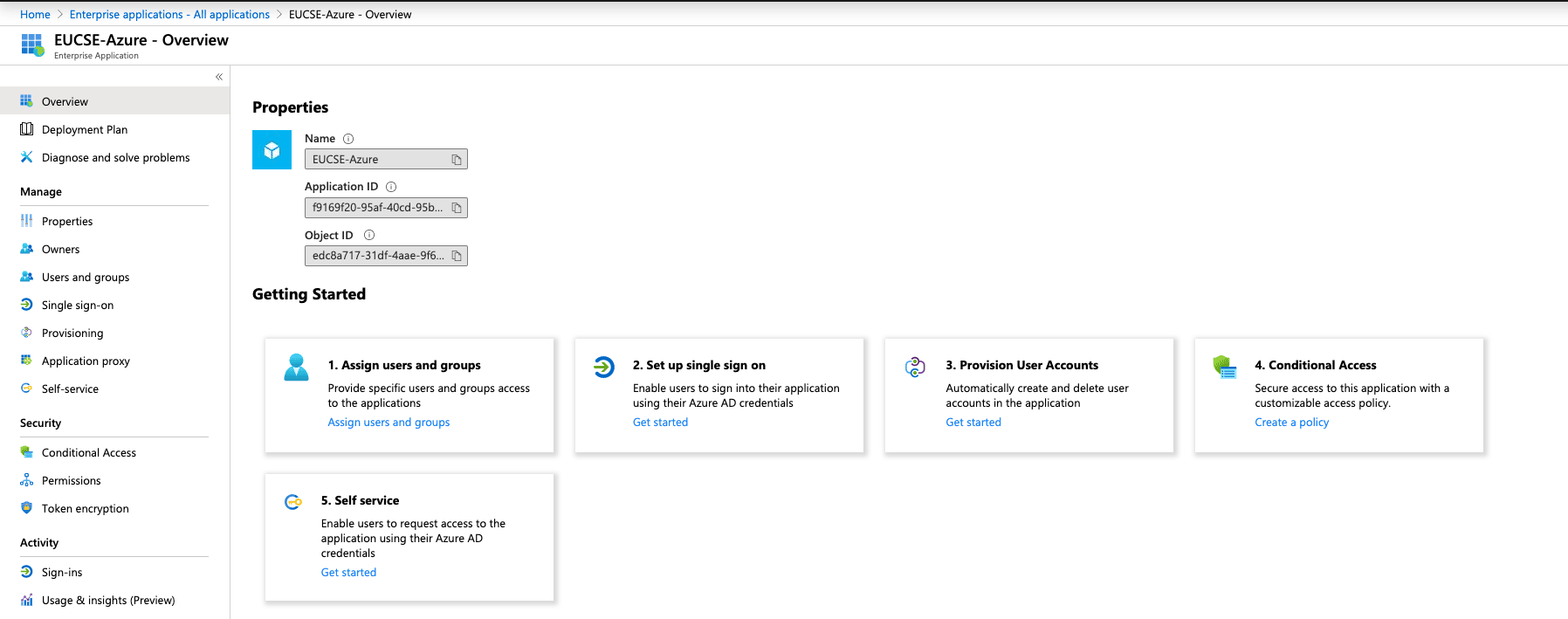Click the Conditional Access card shield icon
This screenshot has height=619, width=1568.
(1225, 367)
